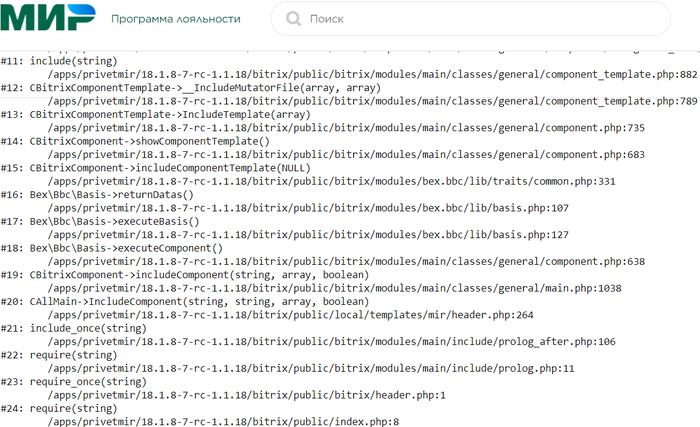
Task: Click the МИР logo
Action: pyautogui.click(x=48, y=18)
